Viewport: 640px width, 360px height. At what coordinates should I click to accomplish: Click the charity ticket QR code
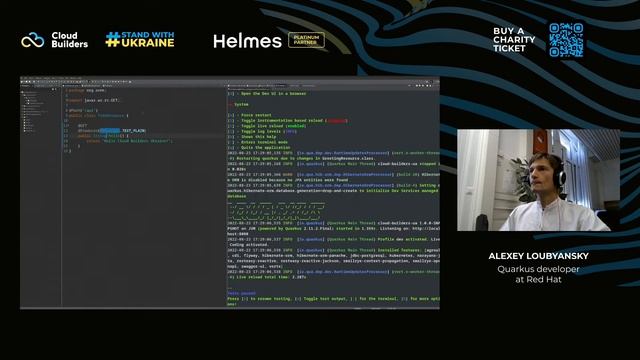pyautogui.click(x=566, y=40)
